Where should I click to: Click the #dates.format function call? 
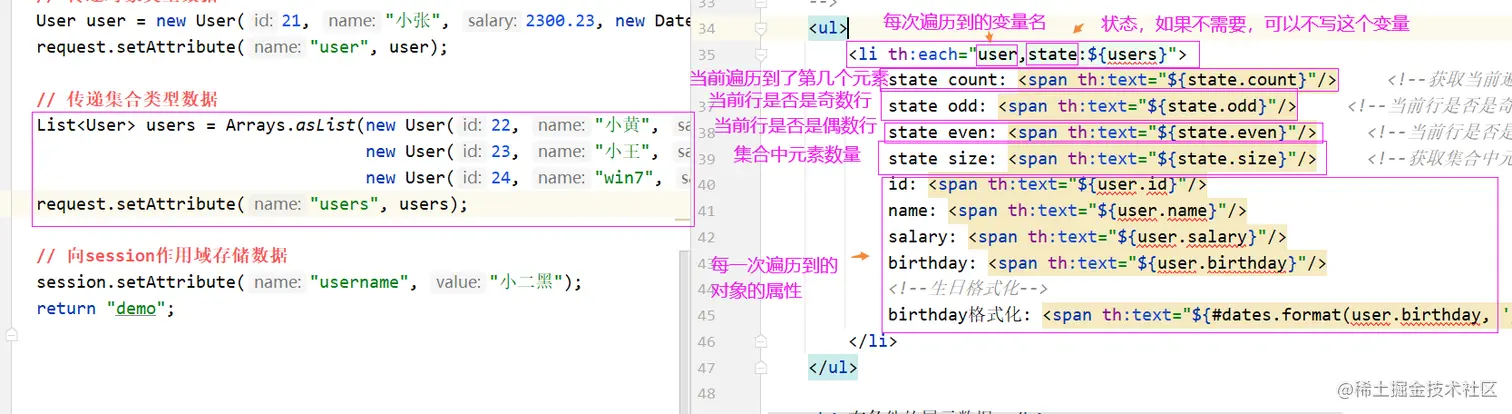(x=1277, y=315)
